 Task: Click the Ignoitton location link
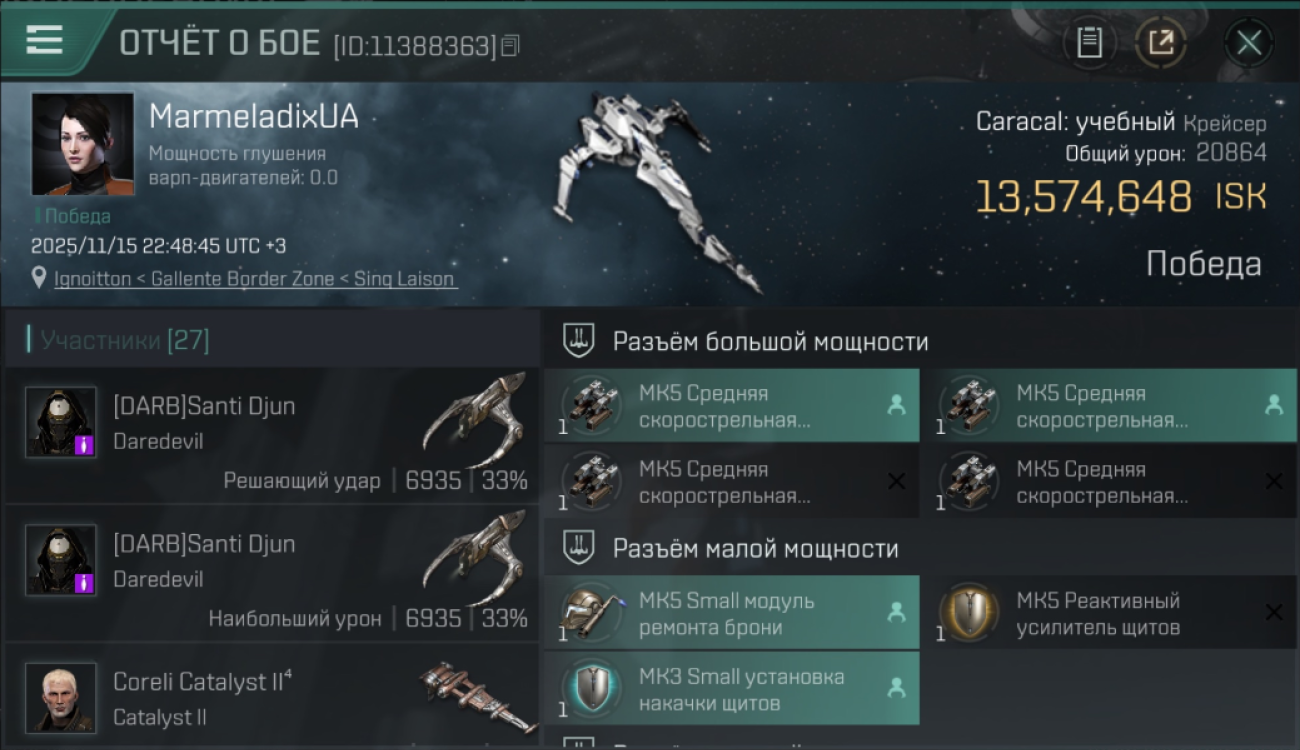256,279
